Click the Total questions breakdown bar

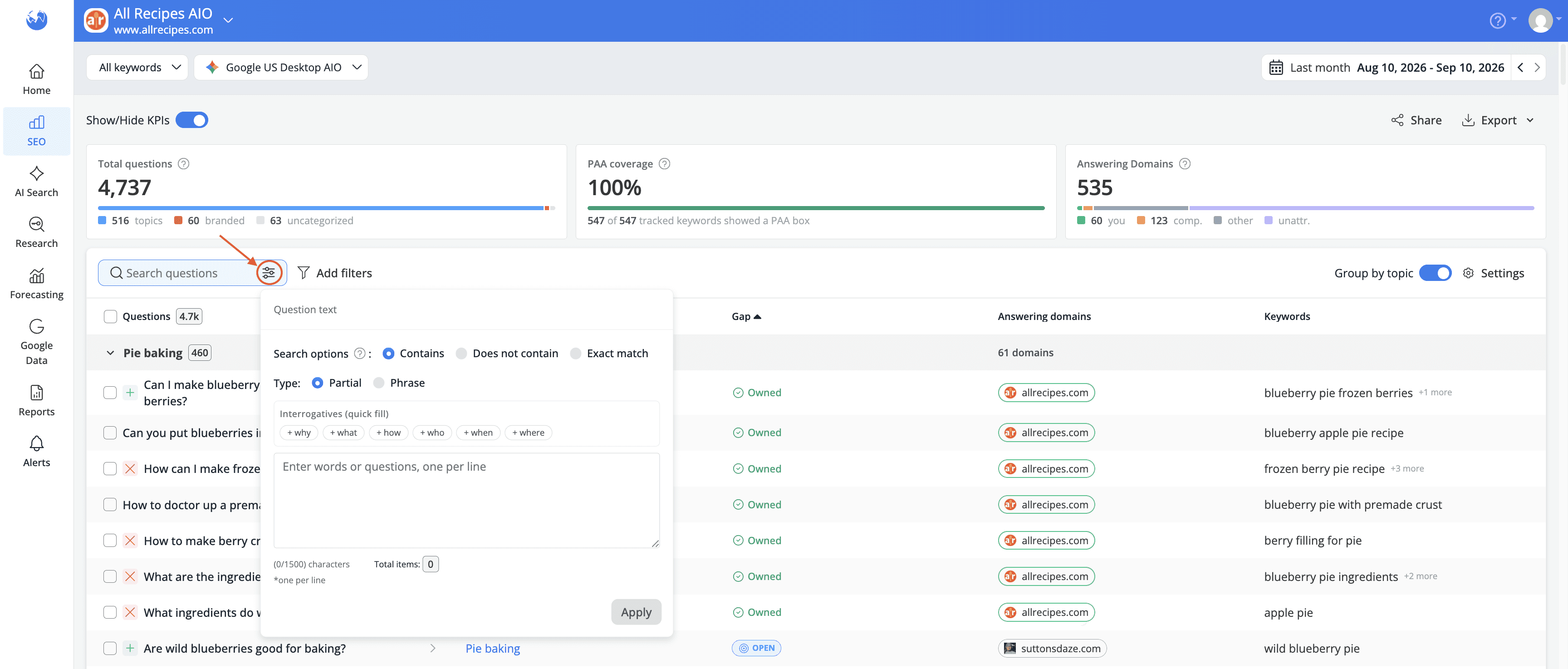point(326,208)
